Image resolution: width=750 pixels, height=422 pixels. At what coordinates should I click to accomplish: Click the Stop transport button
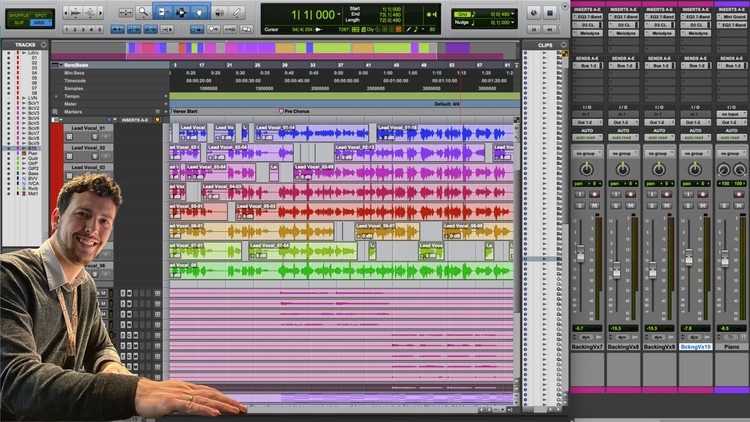pyautogui.click(x=550, y=13)
